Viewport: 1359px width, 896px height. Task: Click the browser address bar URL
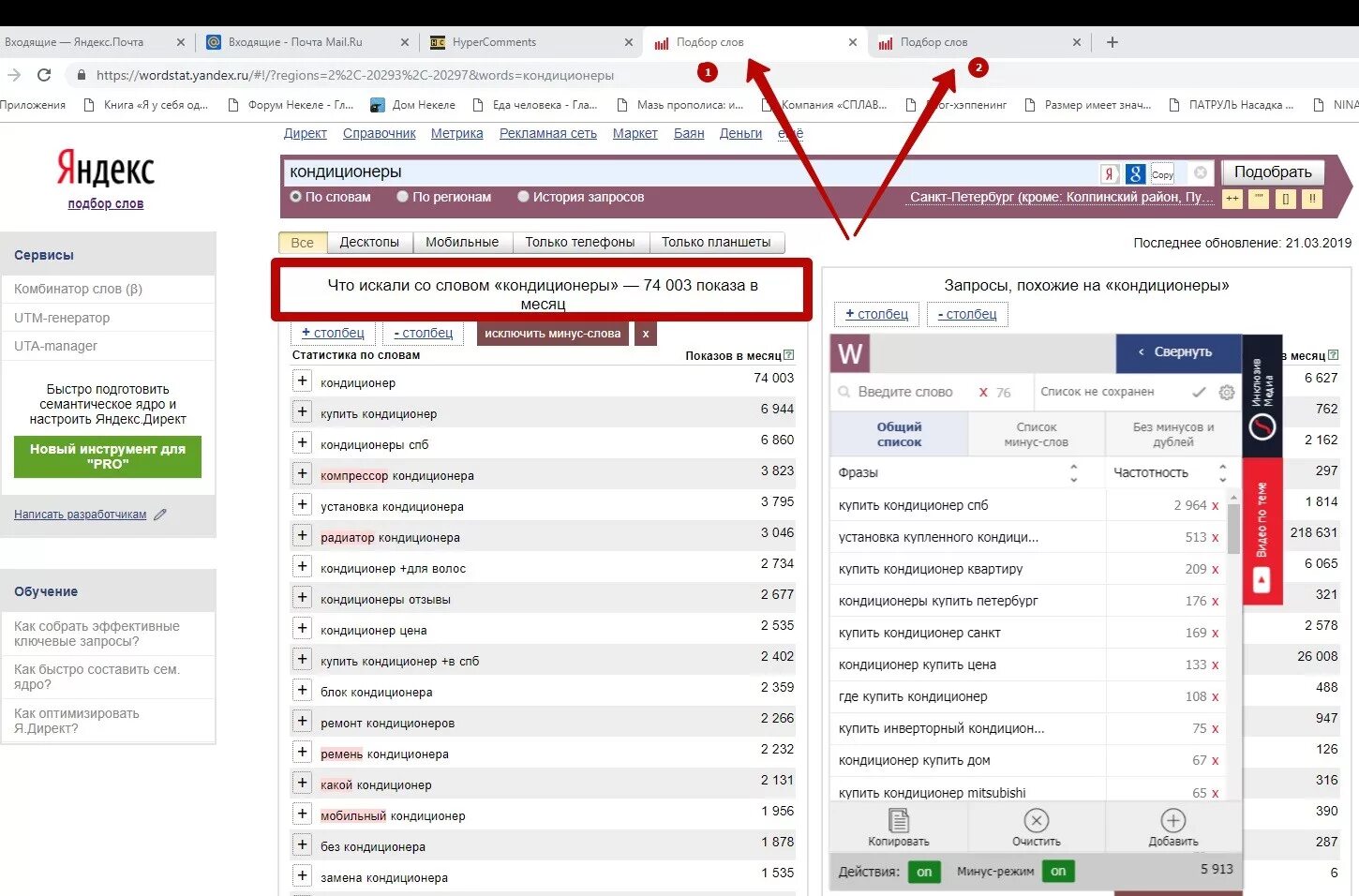(x=355, y=75)
